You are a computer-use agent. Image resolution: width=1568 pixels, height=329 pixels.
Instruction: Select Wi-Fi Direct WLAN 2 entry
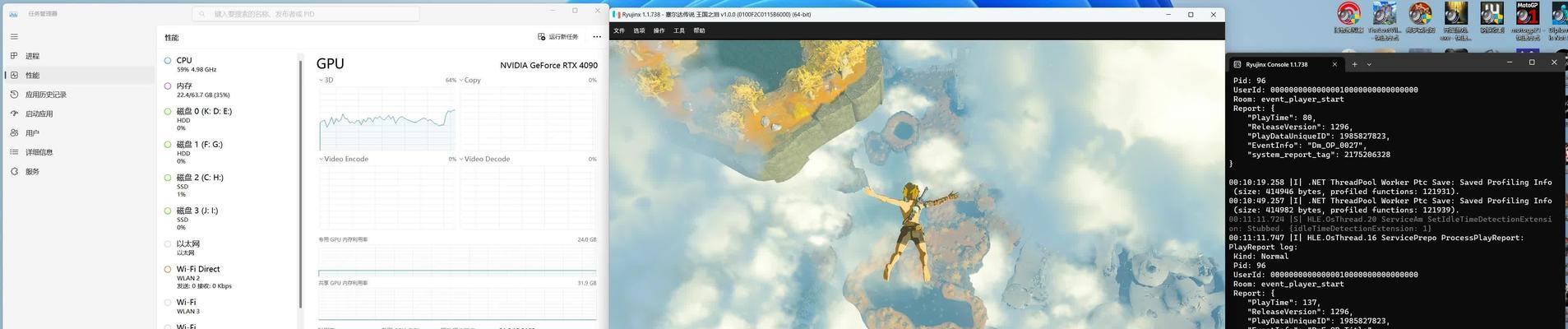coord(228,277)
